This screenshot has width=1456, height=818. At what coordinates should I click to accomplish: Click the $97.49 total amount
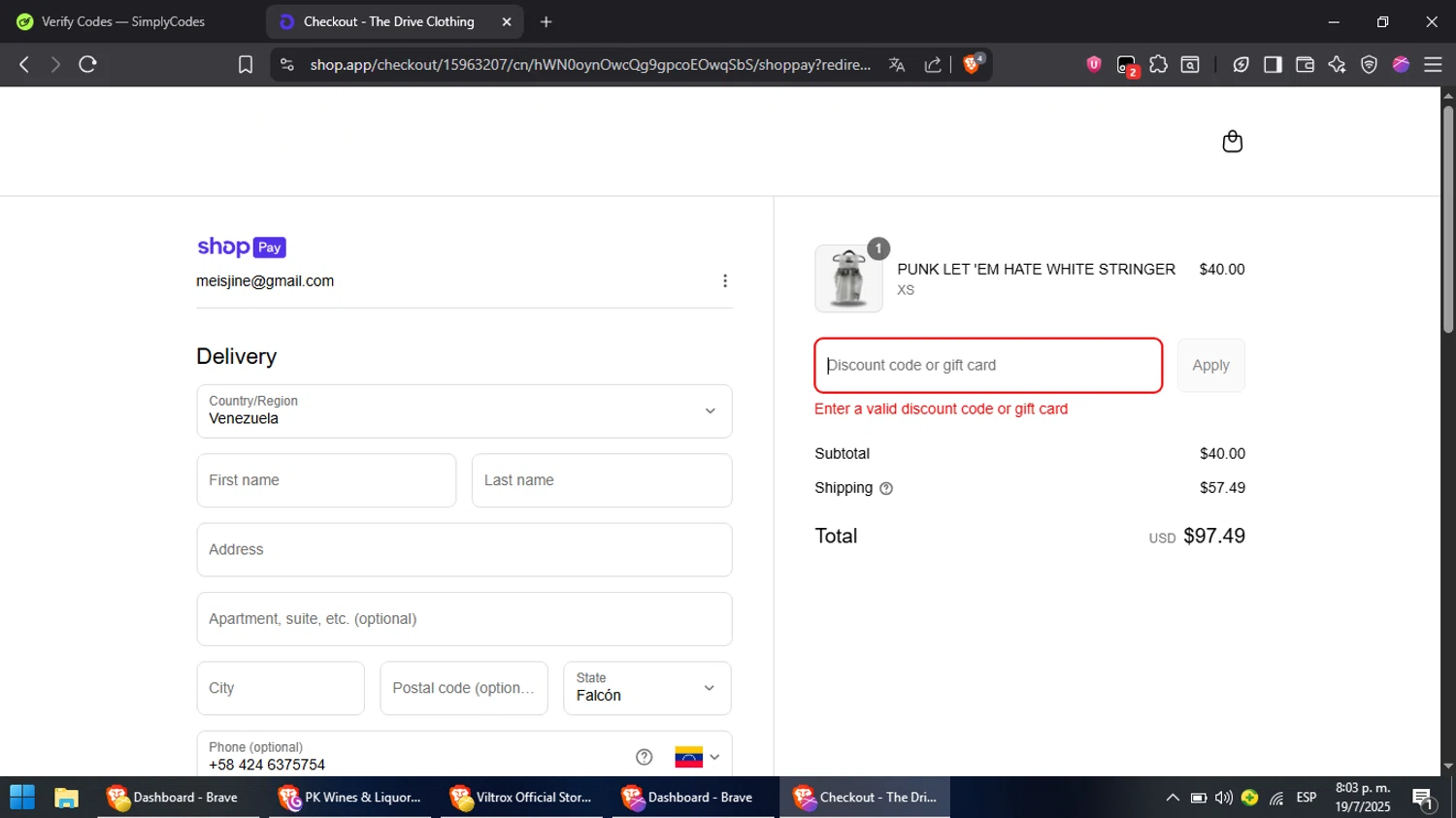[1213, 537]
